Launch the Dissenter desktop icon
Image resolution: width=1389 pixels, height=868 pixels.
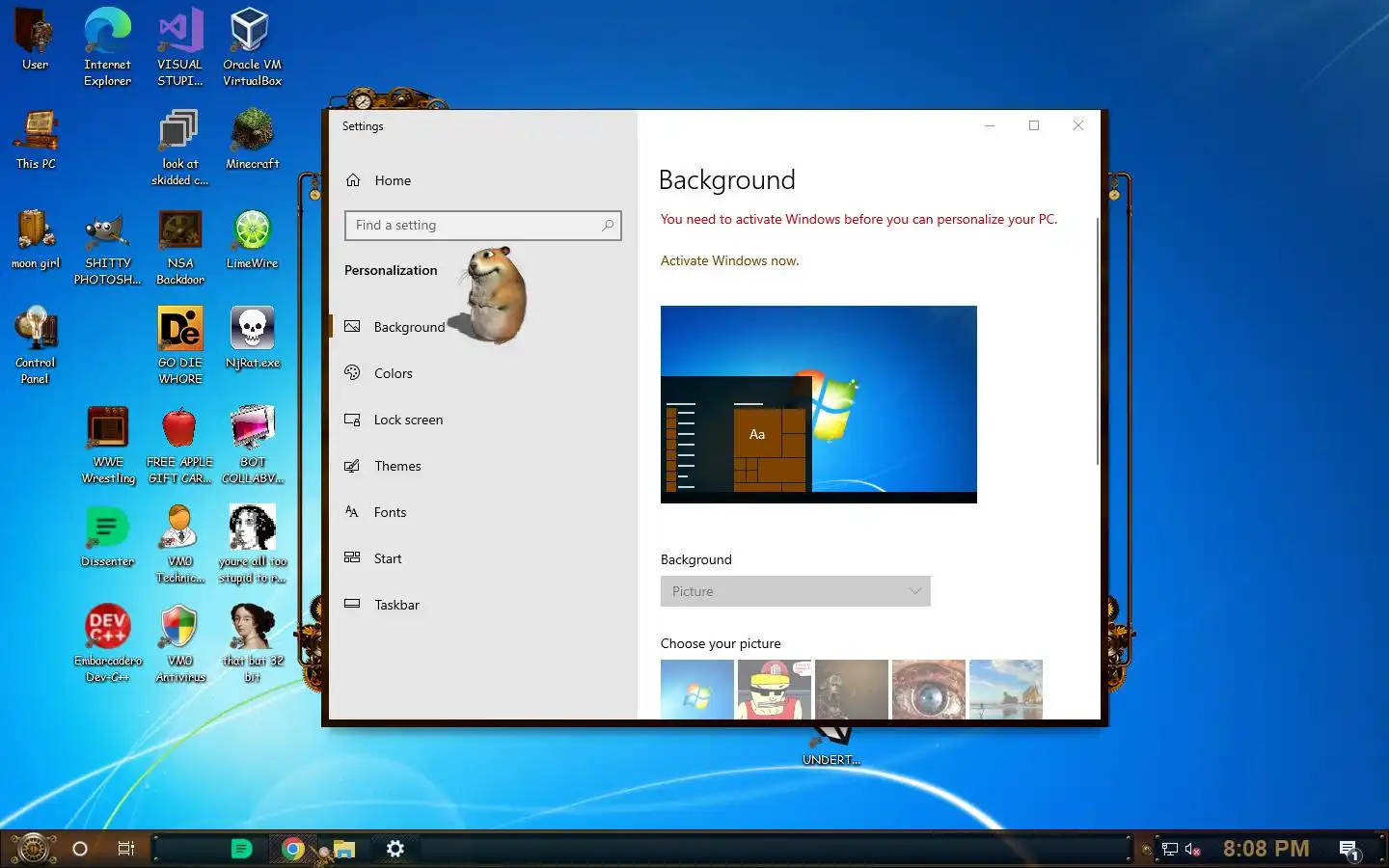pos(107,536)
